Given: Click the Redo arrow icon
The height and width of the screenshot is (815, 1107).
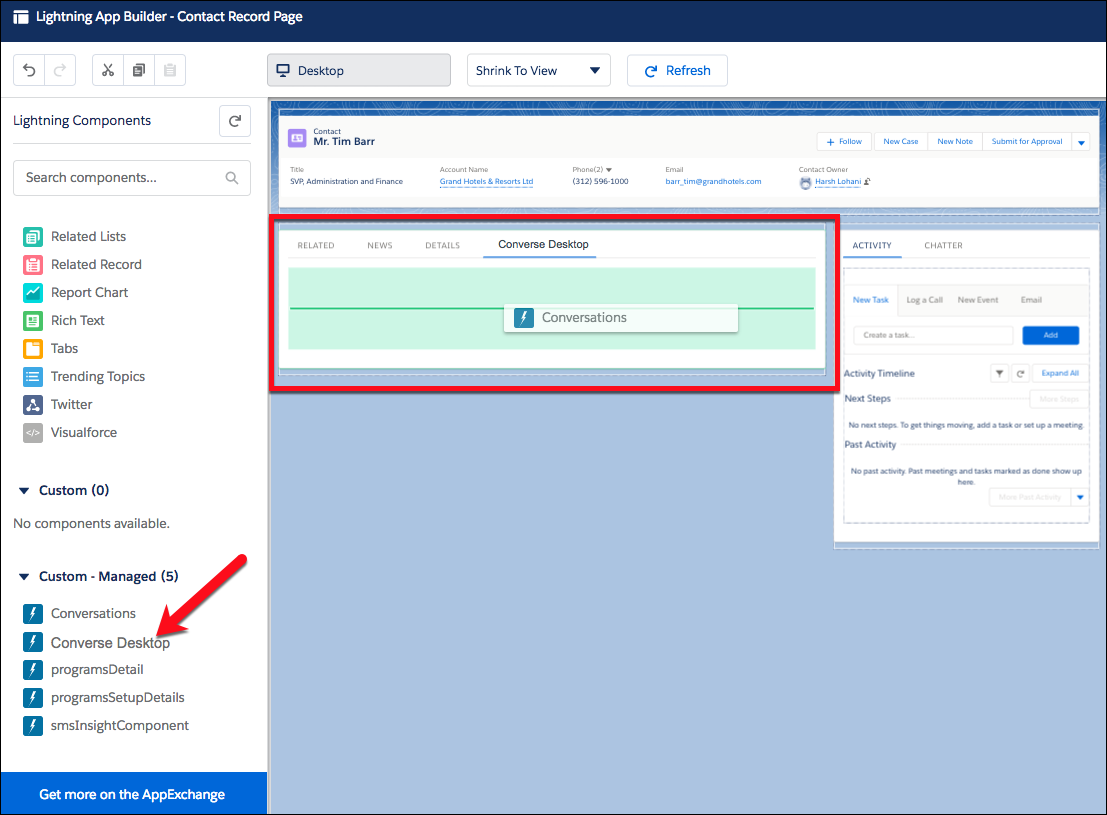Looking at the screenshot, I should [x=60, y=70].
